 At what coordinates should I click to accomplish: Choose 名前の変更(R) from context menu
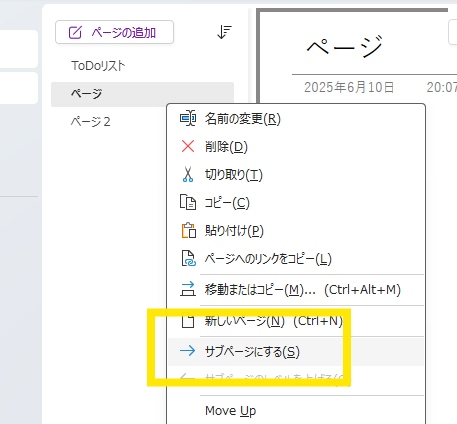tap(296, 119)
